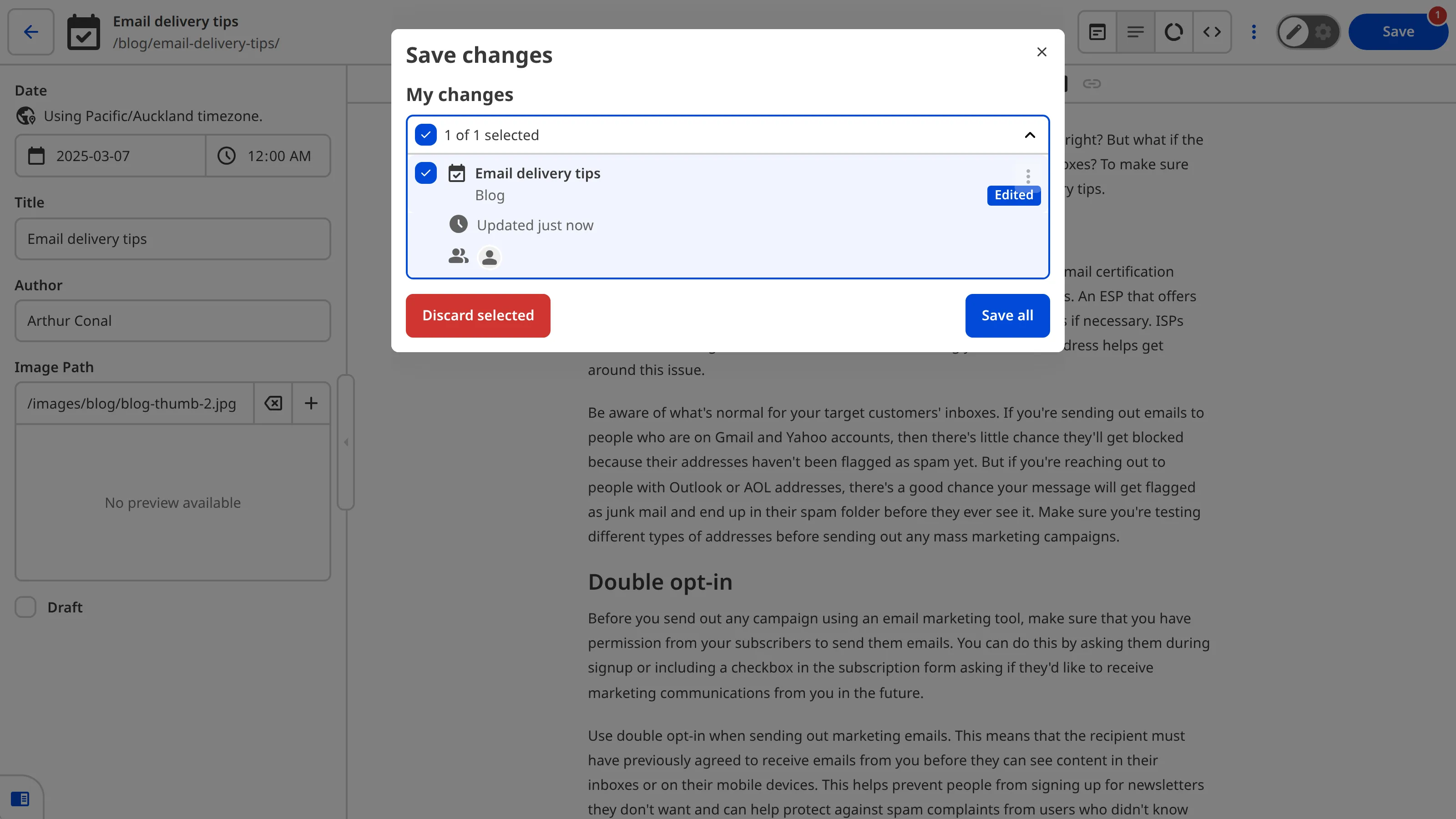Click Discard selected button
Image resolution: width=1456 pixels, height=819 pixels.
click(478, 315)
